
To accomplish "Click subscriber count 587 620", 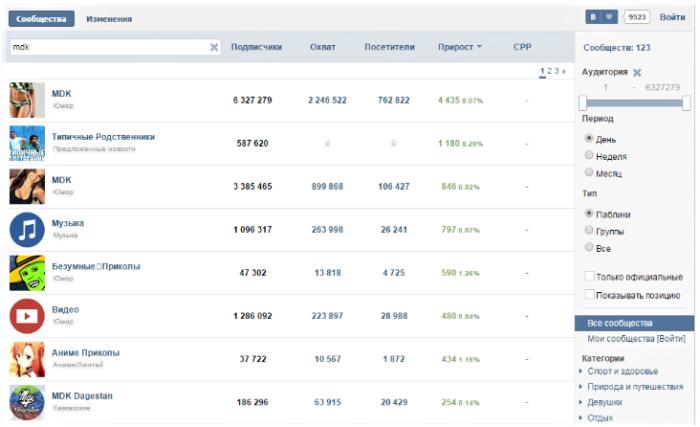I will (x=252, y=143).
